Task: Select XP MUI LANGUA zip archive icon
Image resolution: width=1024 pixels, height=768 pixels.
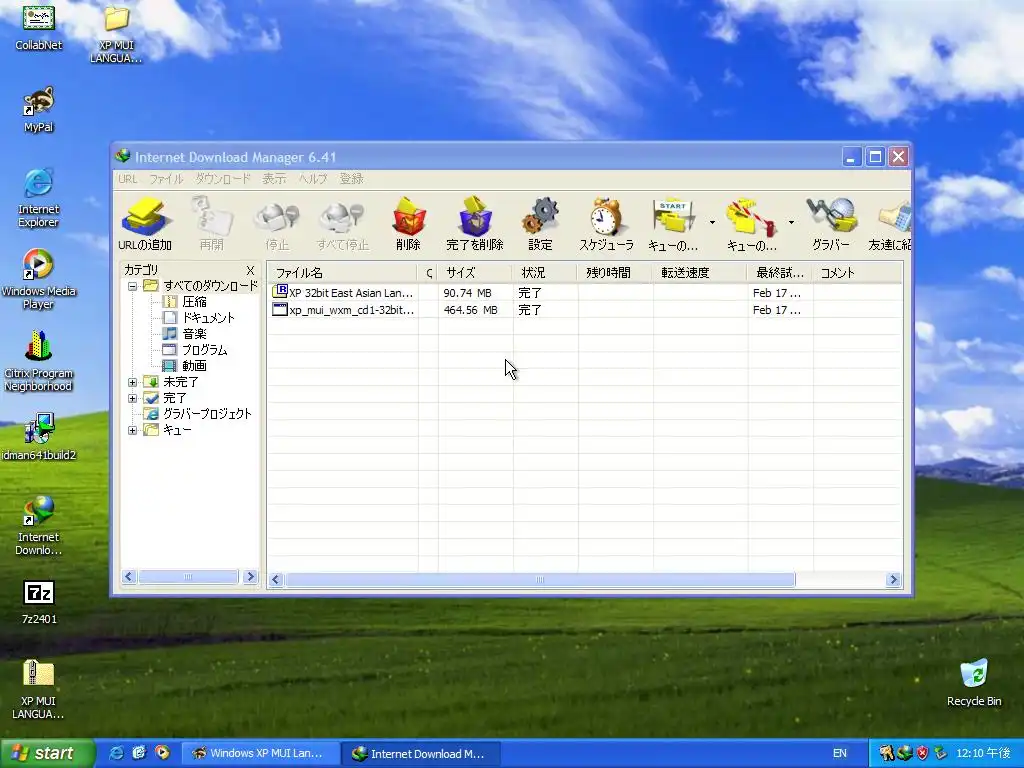Action: [39, 690]
